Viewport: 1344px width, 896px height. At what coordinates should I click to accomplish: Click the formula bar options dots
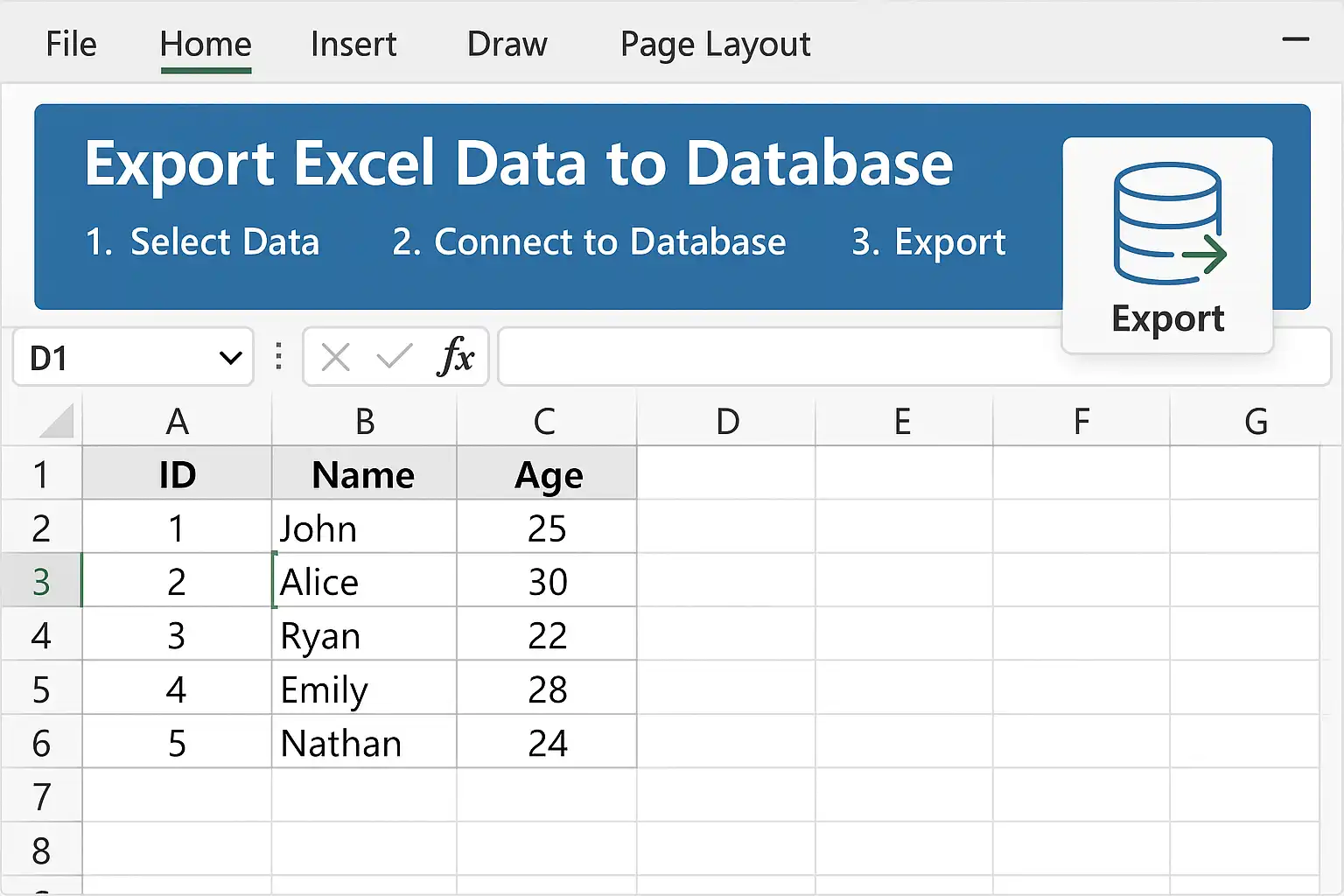tap(278, 356)
